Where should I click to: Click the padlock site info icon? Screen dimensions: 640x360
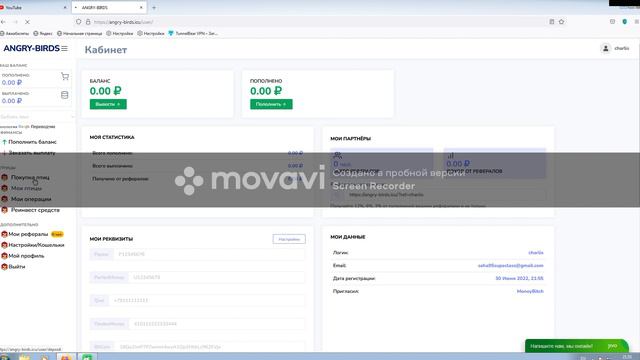88,22
